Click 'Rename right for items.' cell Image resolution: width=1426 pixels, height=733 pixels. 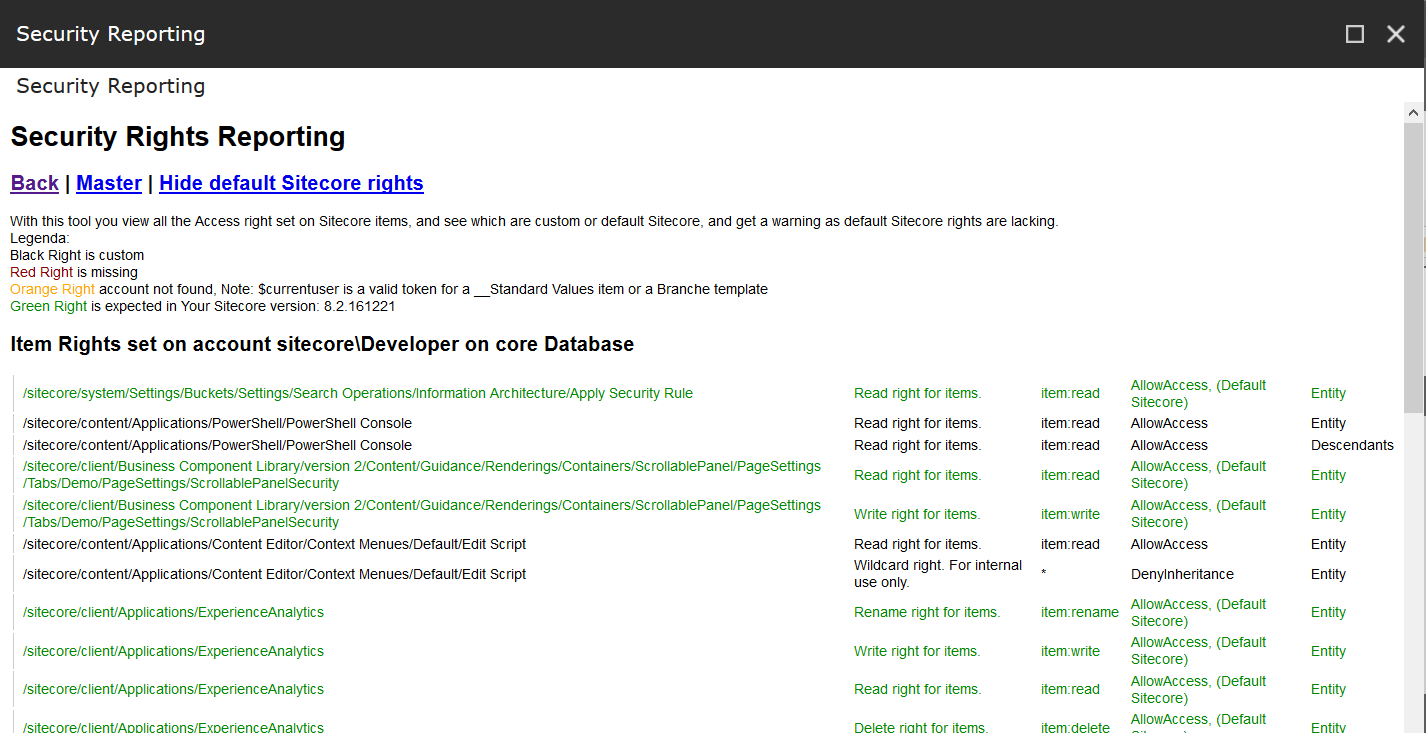coord(927,612)
